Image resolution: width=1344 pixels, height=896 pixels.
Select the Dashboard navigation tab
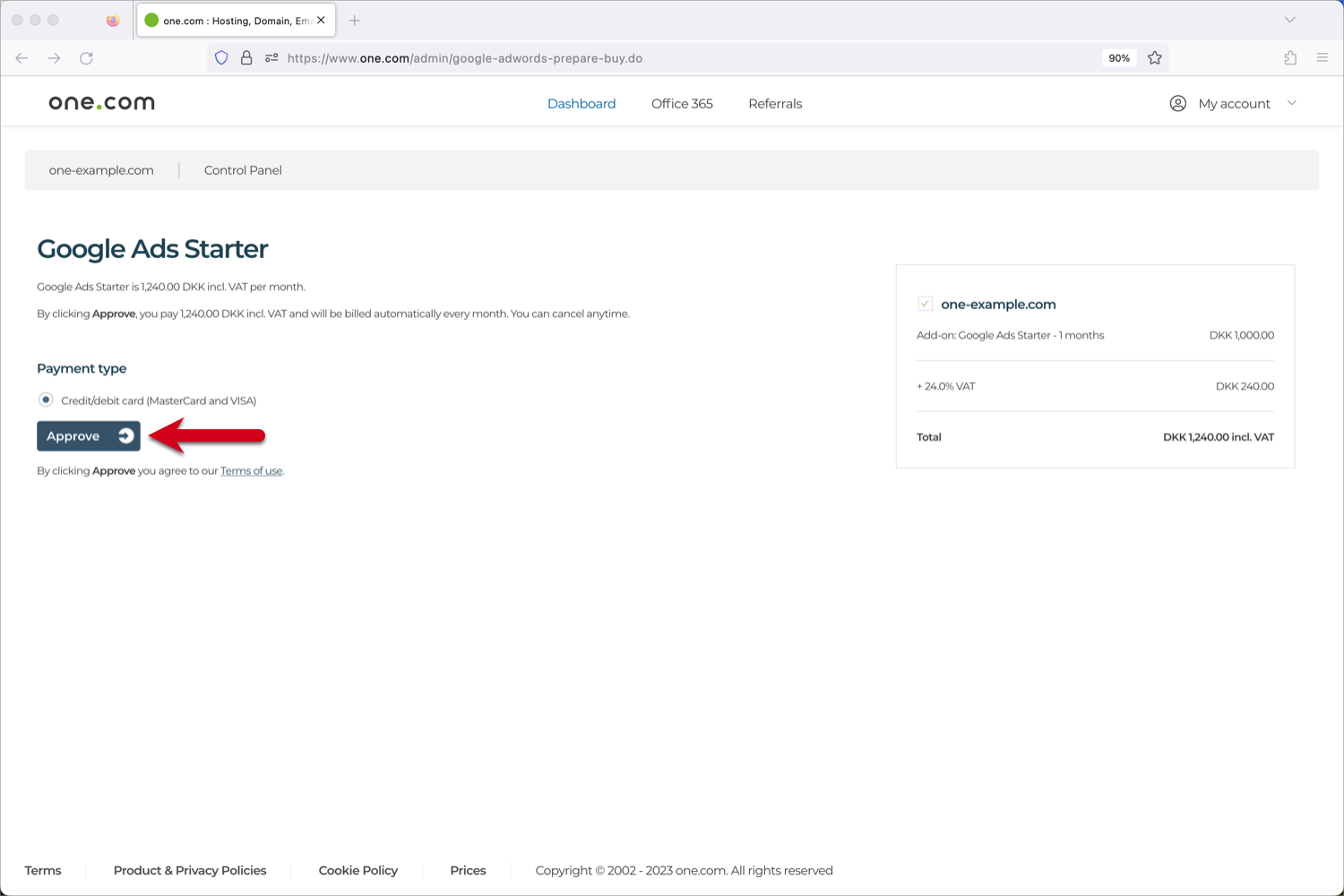pos(581,103)
